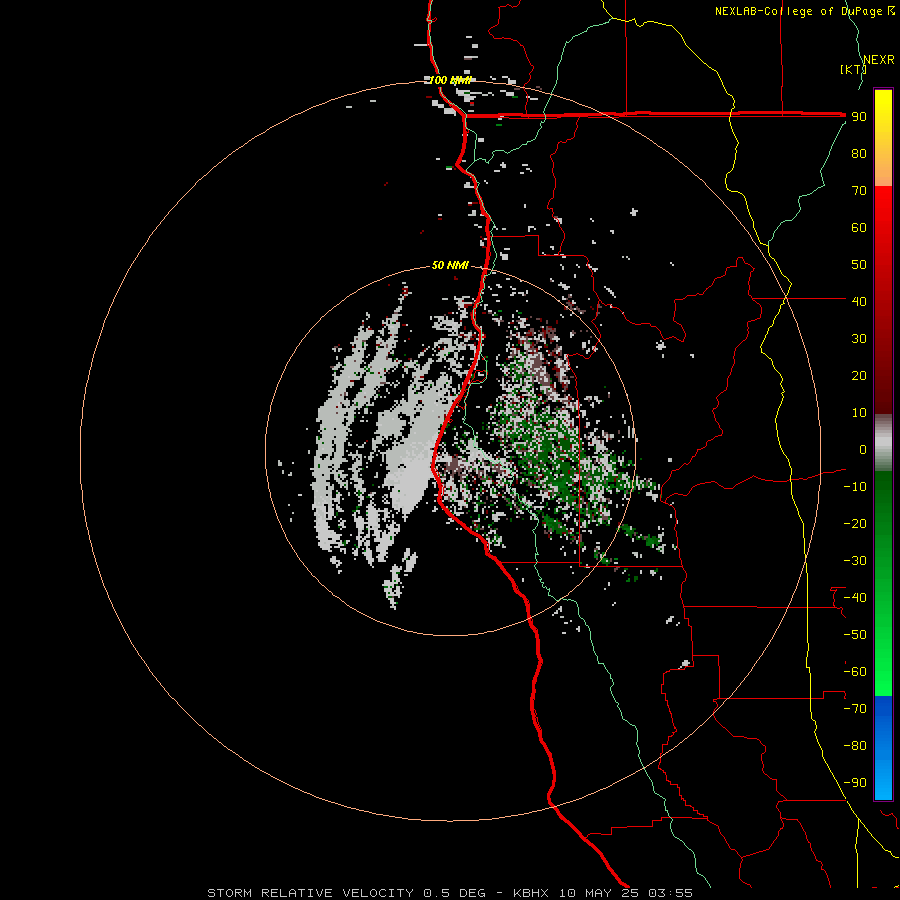Click the 0 value on velocity scale
Viewport: 900px width, 900px height.
(x=863, y=449)
